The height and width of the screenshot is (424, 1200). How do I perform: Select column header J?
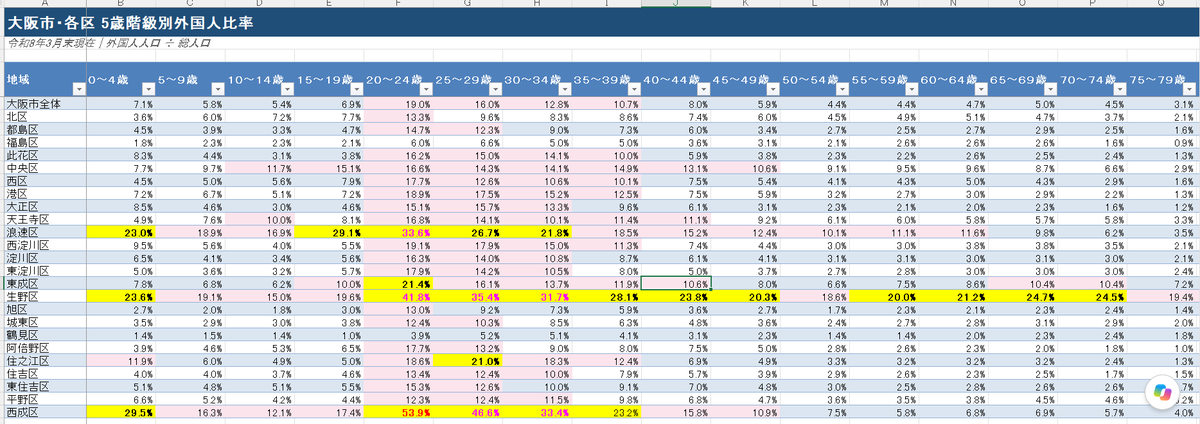coord(675,4)
